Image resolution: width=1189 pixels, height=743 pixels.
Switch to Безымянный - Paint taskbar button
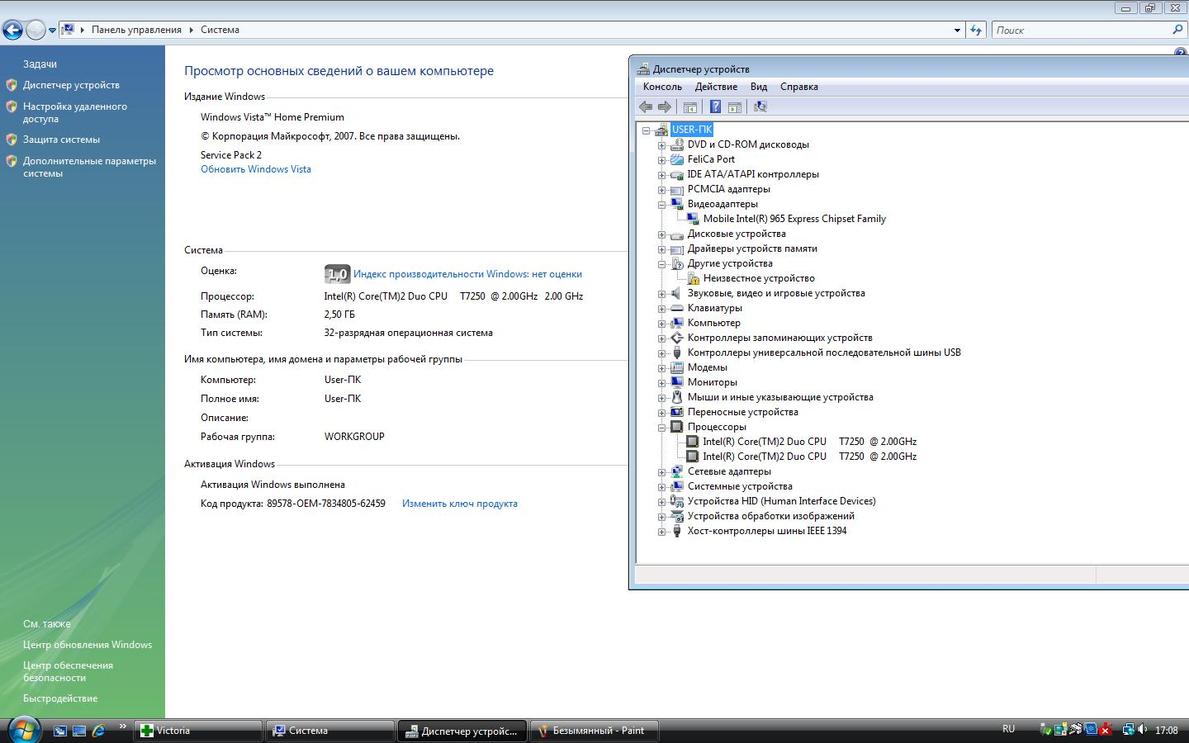coord(594,731)
